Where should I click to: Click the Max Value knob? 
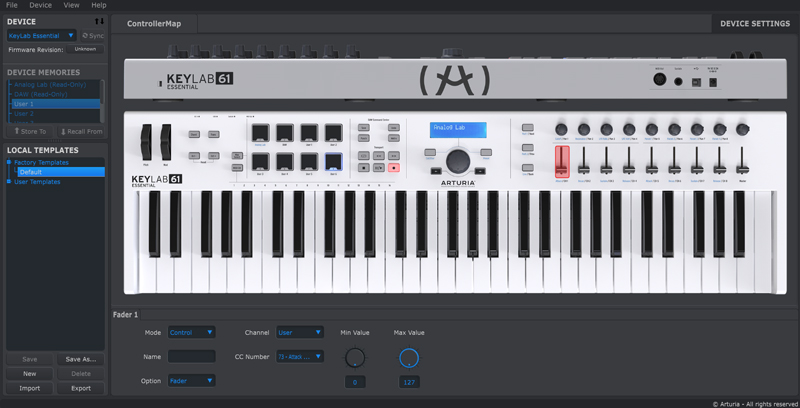coord(409,358)
